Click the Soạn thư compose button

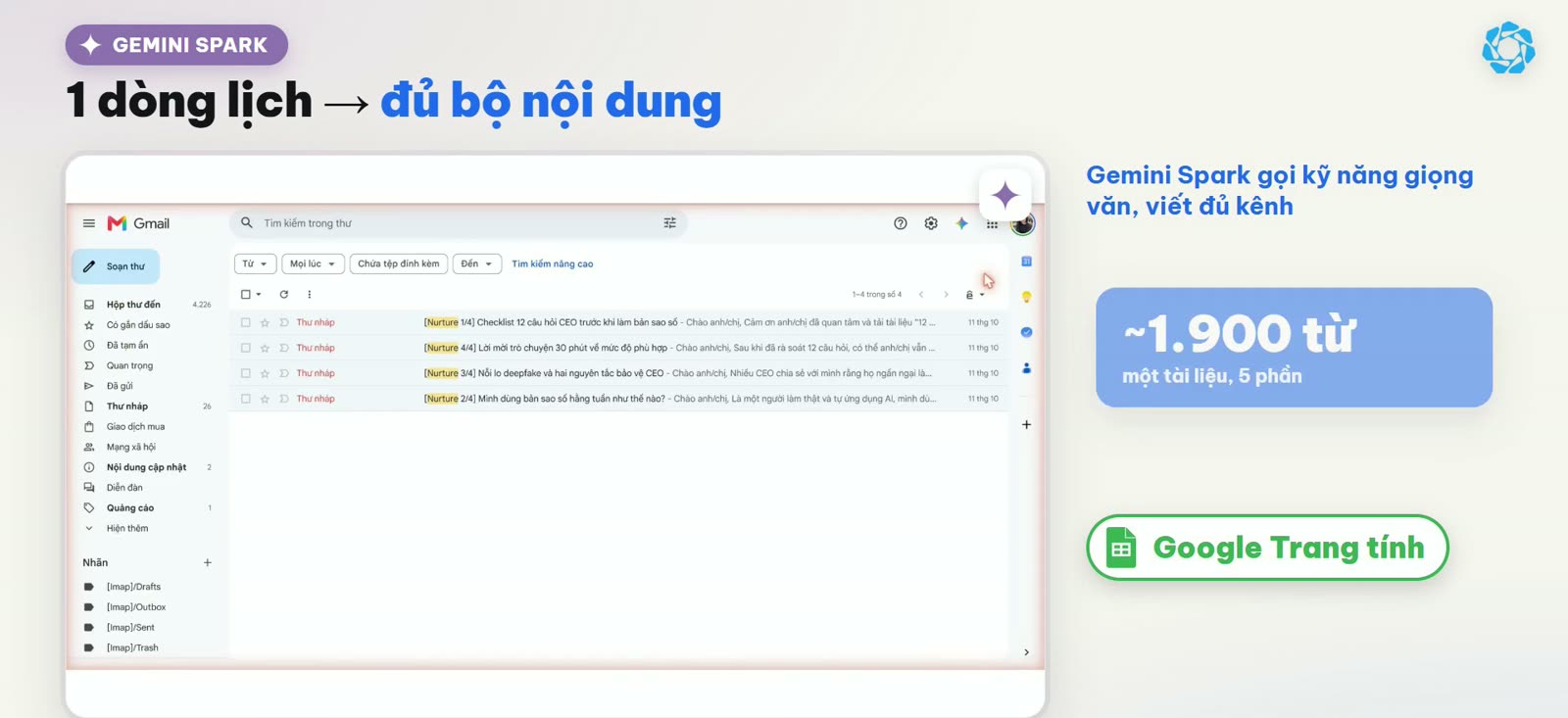(116, 266)
